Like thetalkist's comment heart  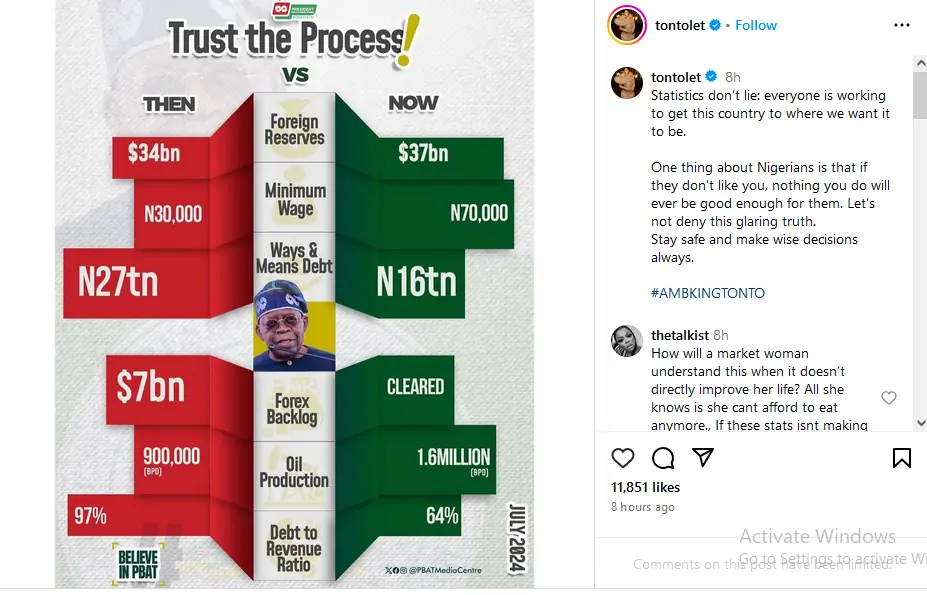[888, 398]
